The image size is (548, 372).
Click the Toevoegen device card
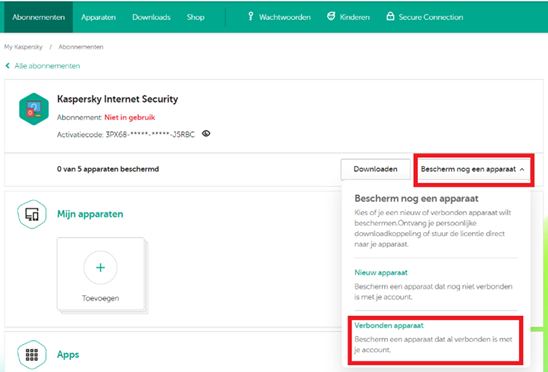click(101, 274)
